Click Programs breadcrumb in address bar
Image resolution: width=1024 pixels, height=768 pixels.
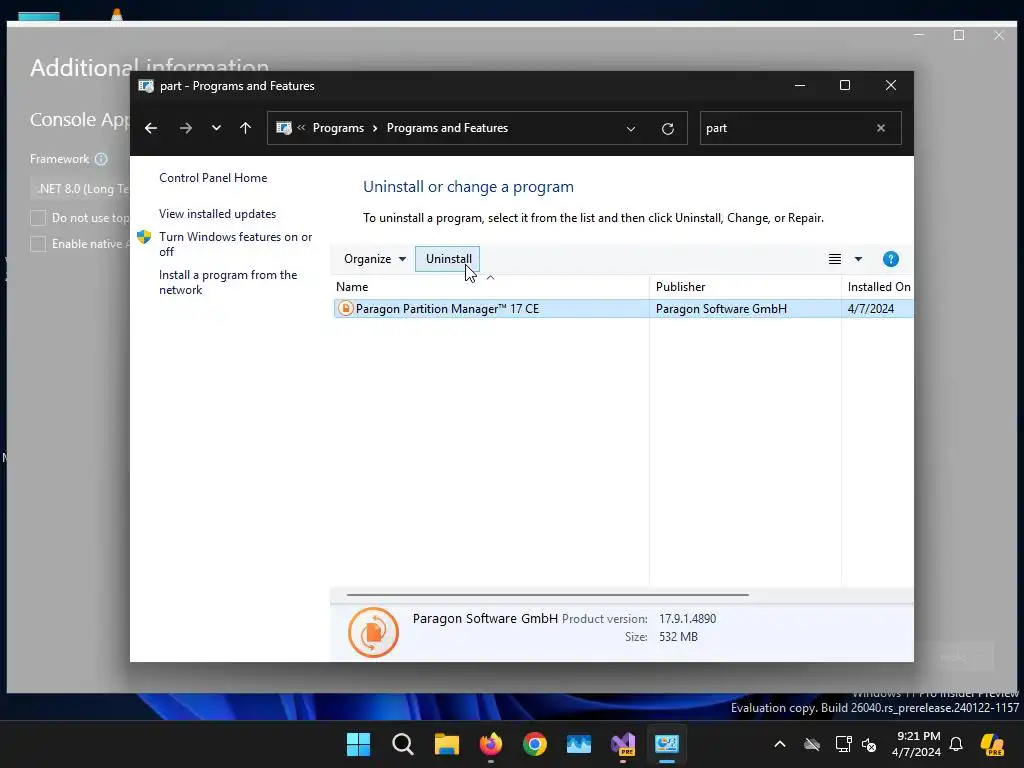[x=338, y=128]
